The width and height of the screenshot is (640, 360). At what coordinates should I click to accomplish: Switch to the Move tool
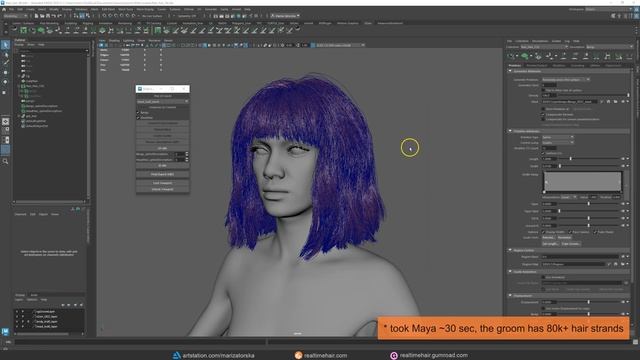coord(5,73)
